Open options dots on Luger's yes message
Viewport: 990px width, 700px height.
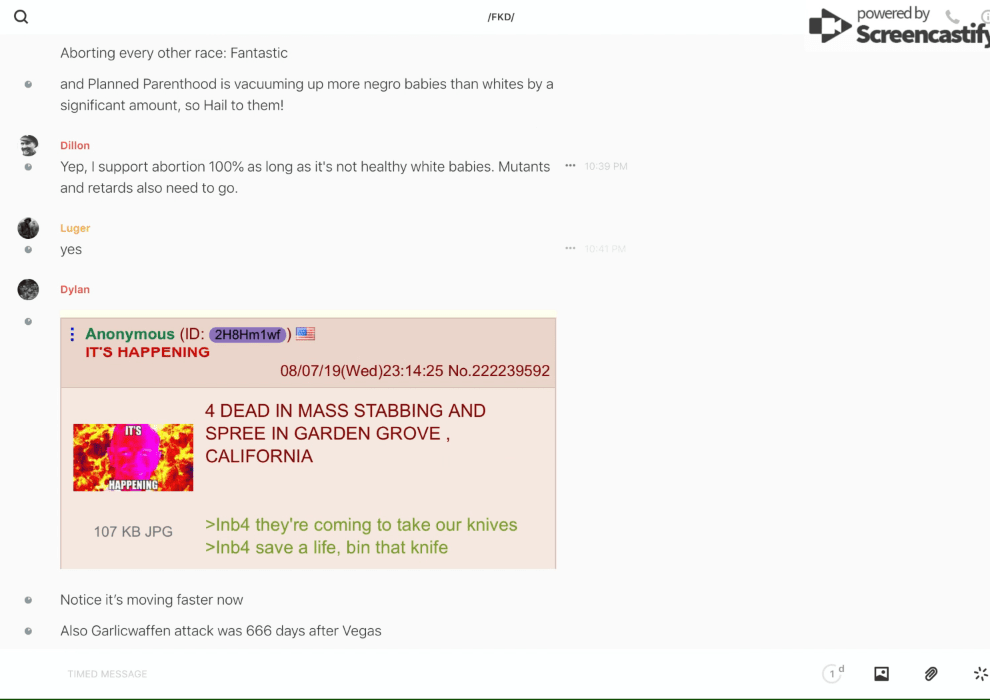tap(570, 248)
